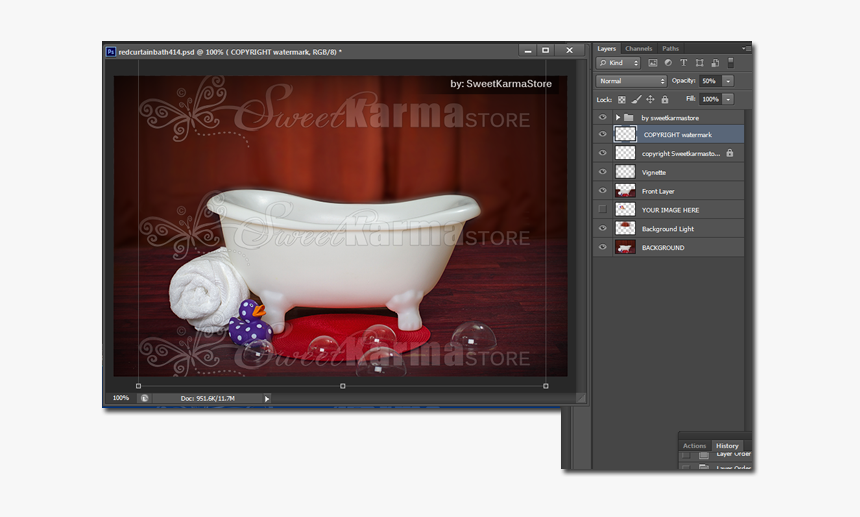
Task: Click the lock image pixels brush icon
Action: tap(636, 99)
